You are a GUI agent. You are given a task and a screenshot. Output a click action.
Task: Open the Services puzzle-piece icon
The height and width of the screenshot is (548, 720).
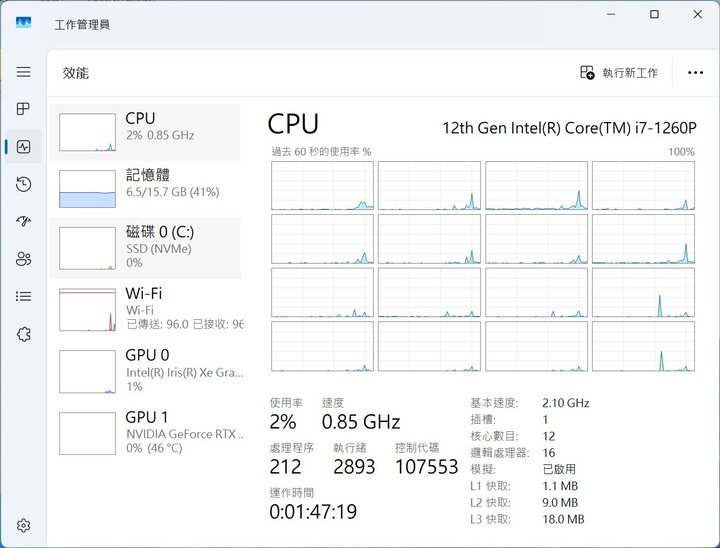(x=23, y=334)
